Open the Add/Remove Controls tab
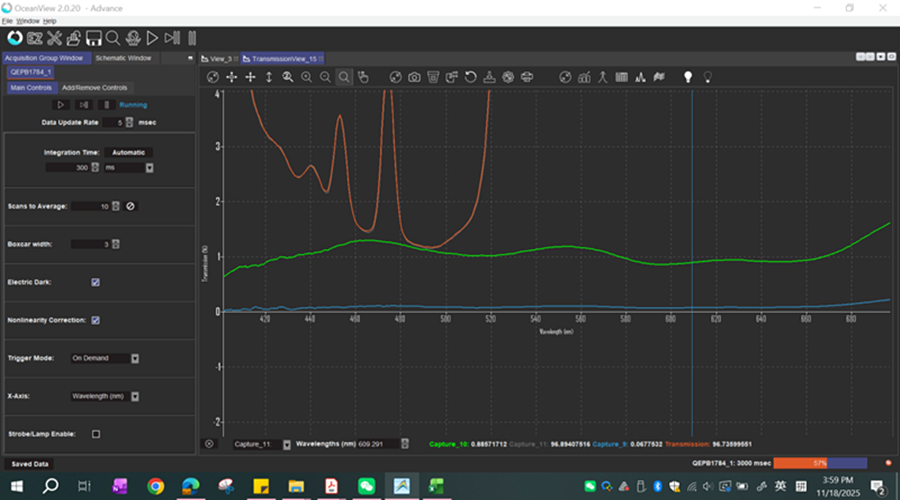The height and width of the screenshot is (500, 900). tap(94, 88)
